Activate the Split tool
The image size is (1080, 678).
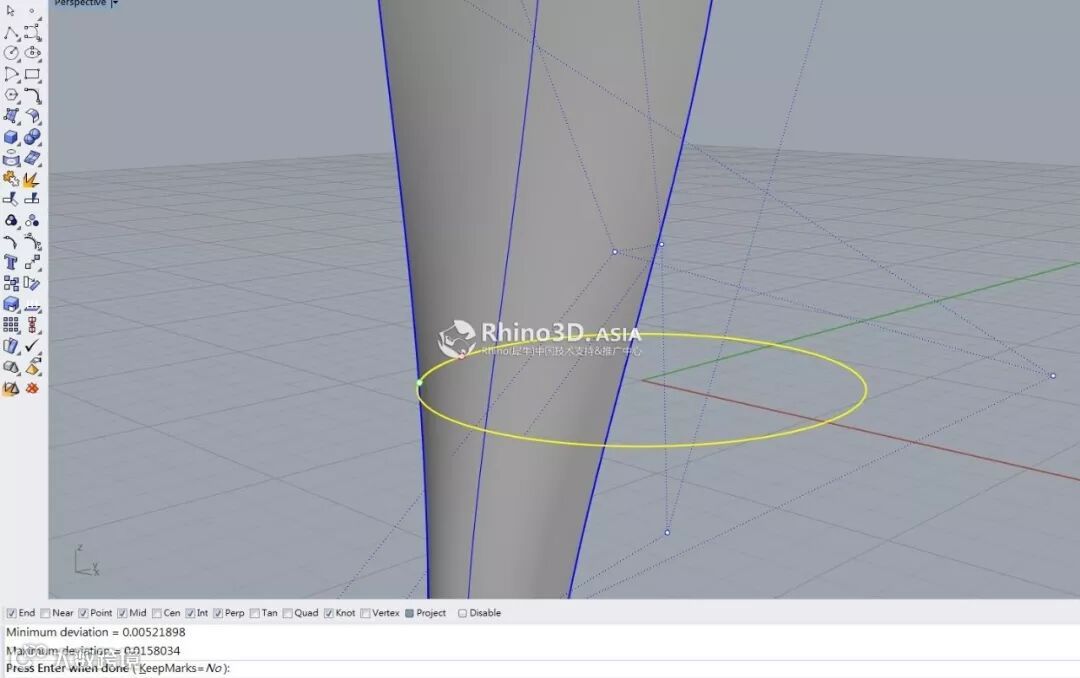(x=32, y=200)
